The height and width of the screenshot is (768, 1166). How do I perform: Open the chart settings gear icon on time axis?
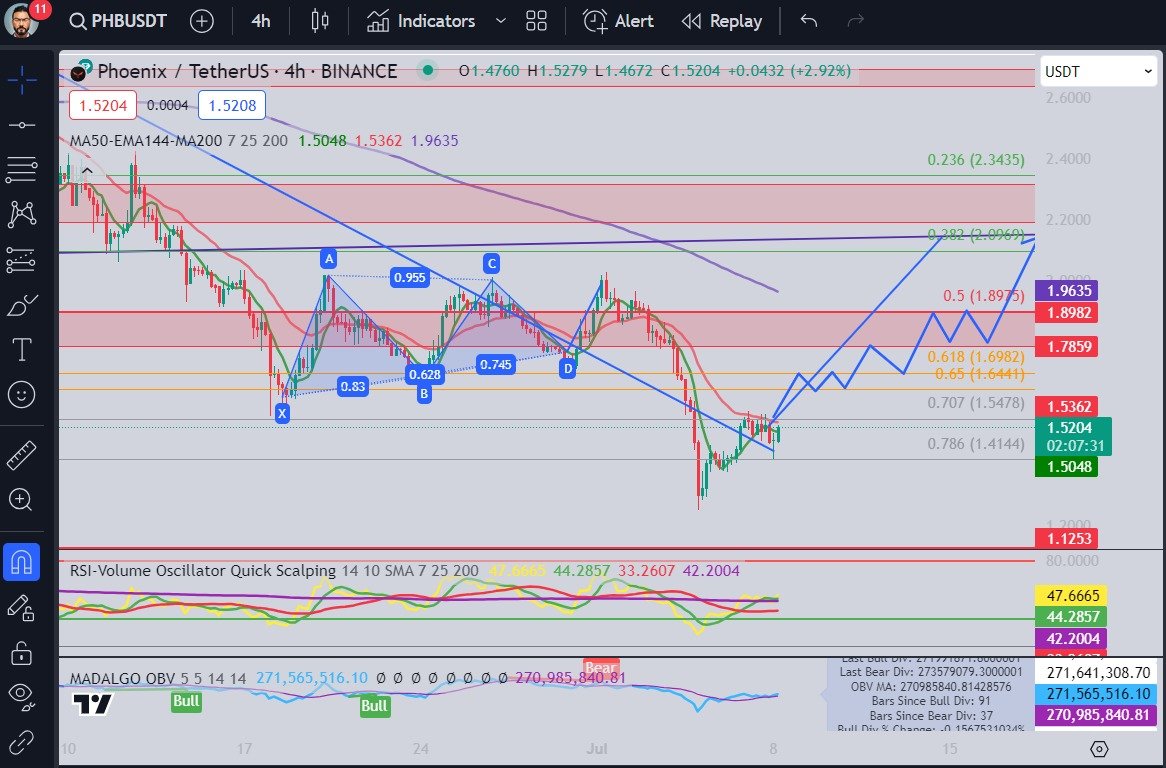pyautogui.click(x=1099, y=749)
